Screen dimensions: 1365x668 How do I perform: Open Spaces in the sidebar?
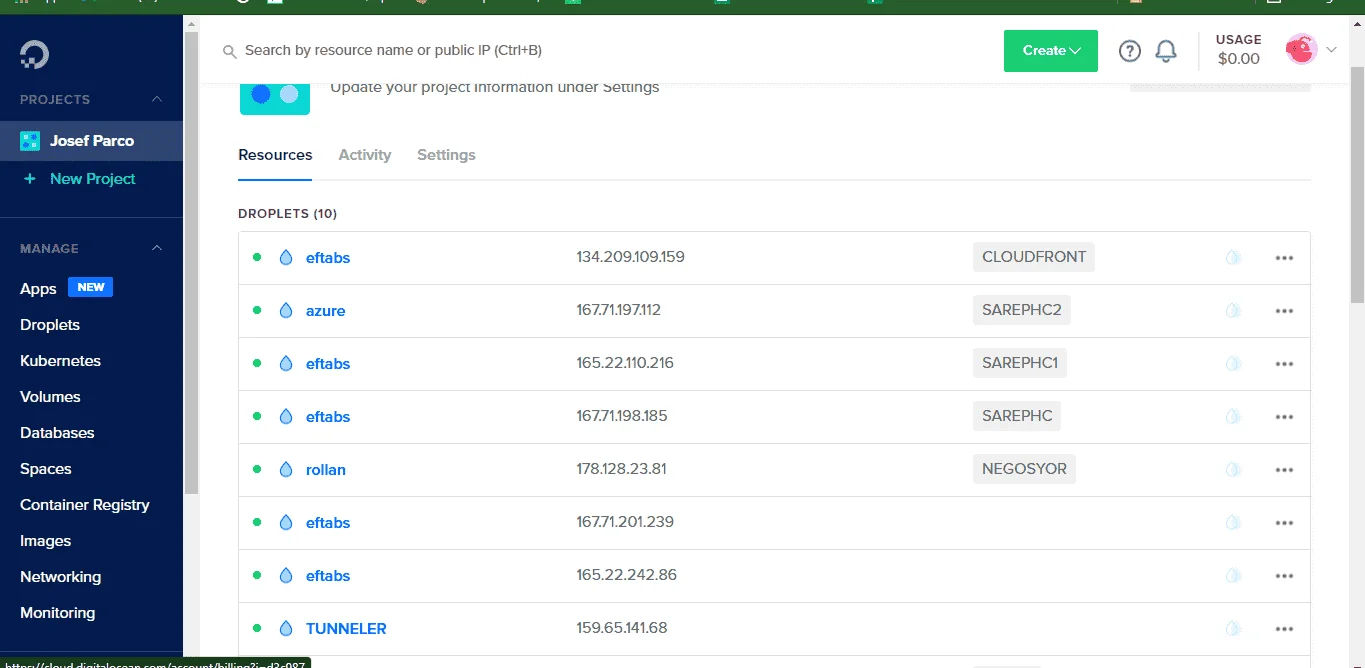pos(46,469)
